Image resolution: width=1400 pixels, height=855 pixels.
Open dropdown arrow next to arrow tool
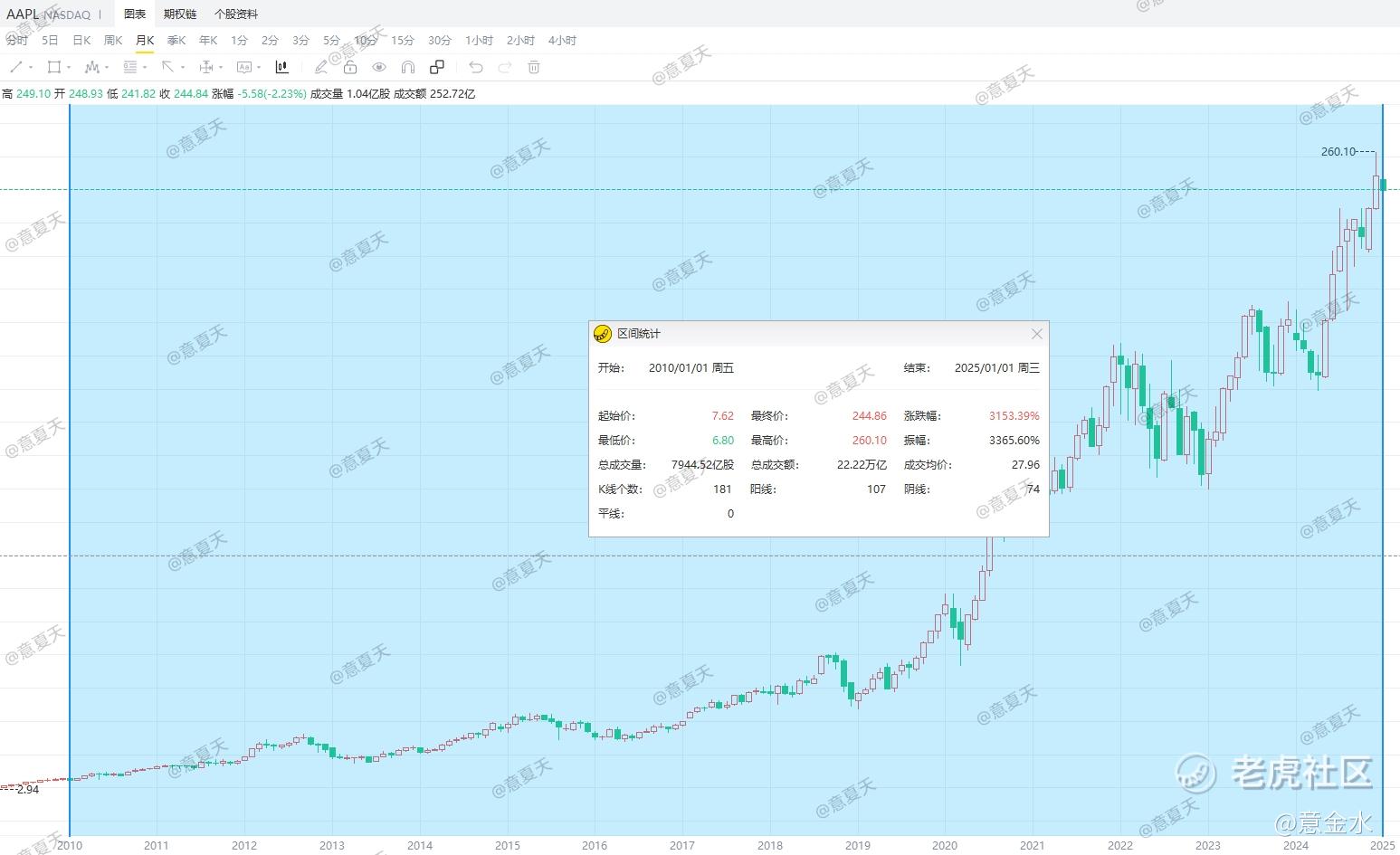coord(183,68)
